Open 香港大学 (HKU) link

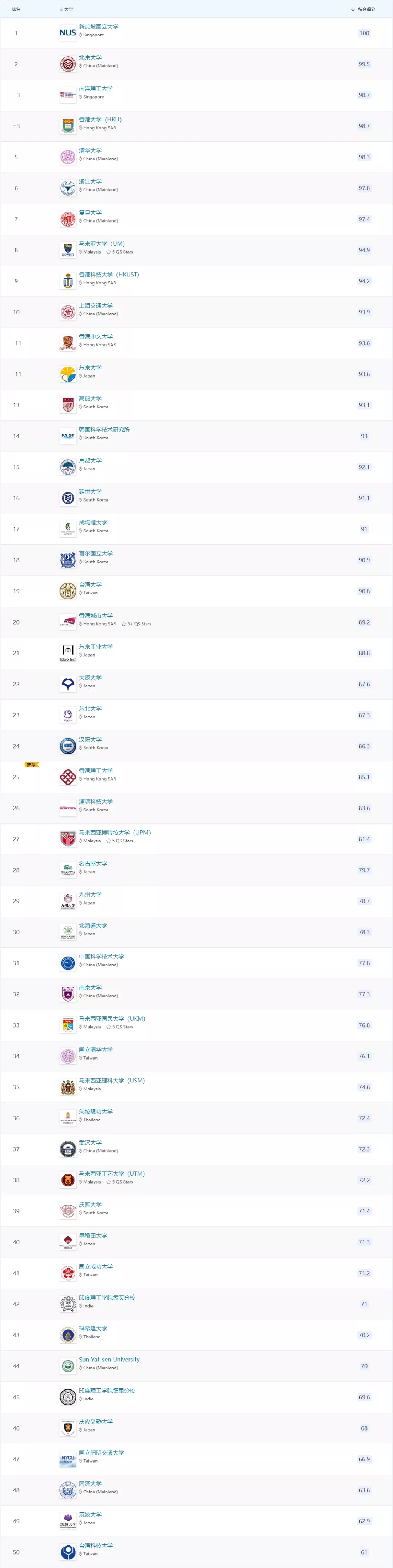click(100, 120)
